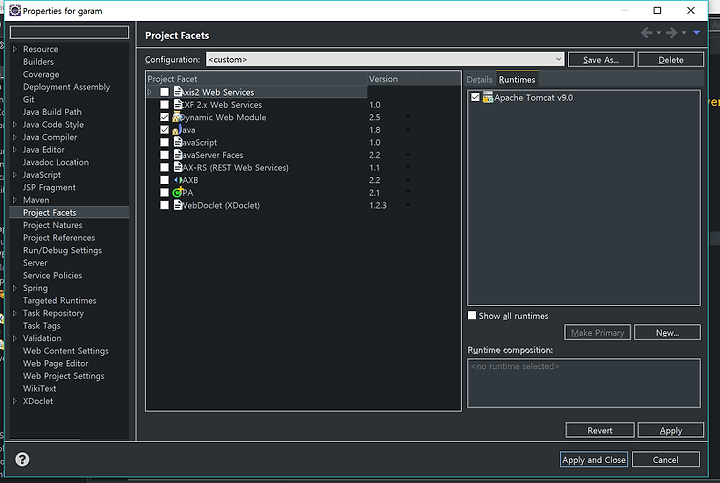Open the Java version 1.8 dropdown

[x=408, y=129]
